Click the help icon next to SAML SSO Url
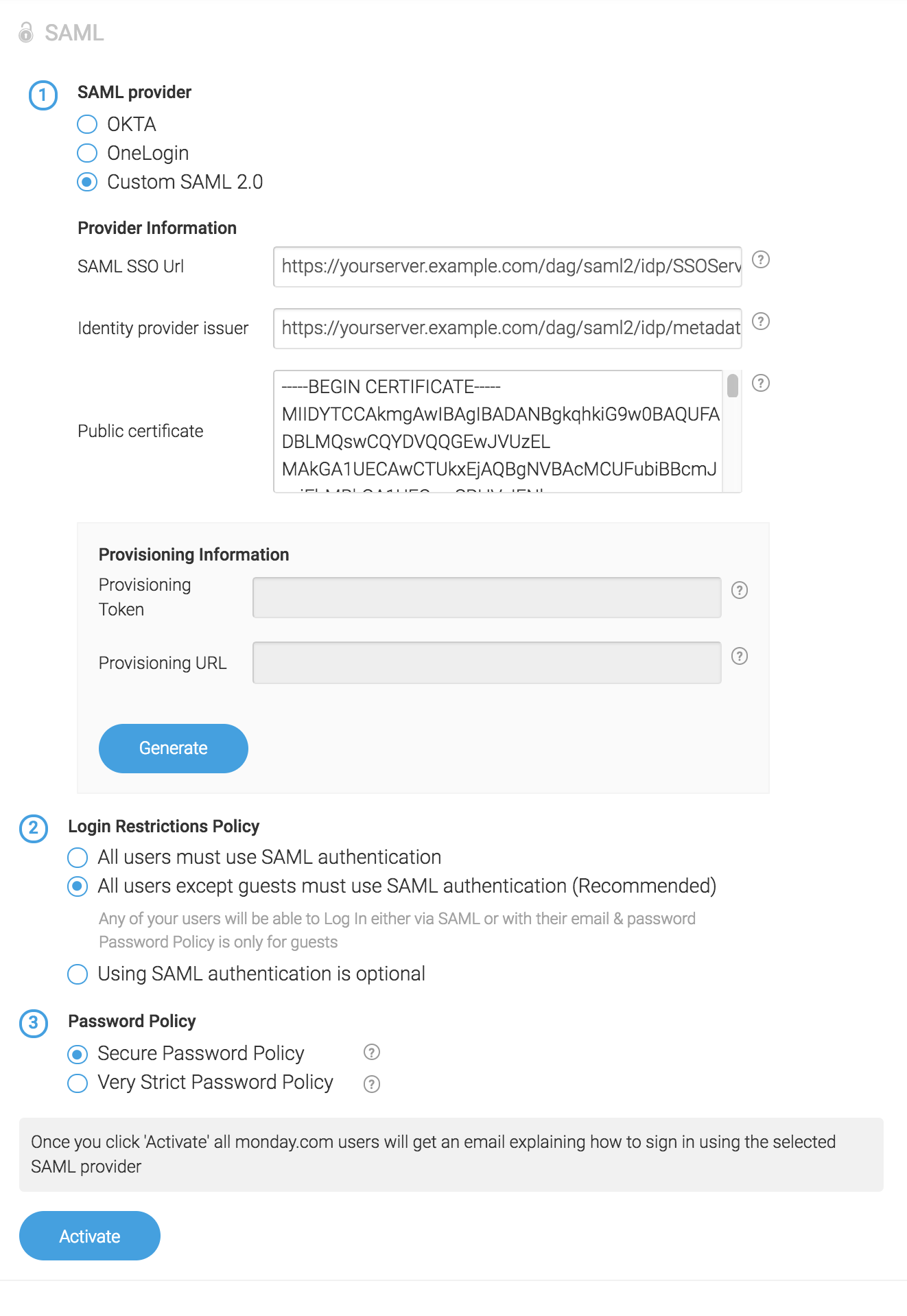The width and height of the screenshot is (907, 1316). coord(761,261)
